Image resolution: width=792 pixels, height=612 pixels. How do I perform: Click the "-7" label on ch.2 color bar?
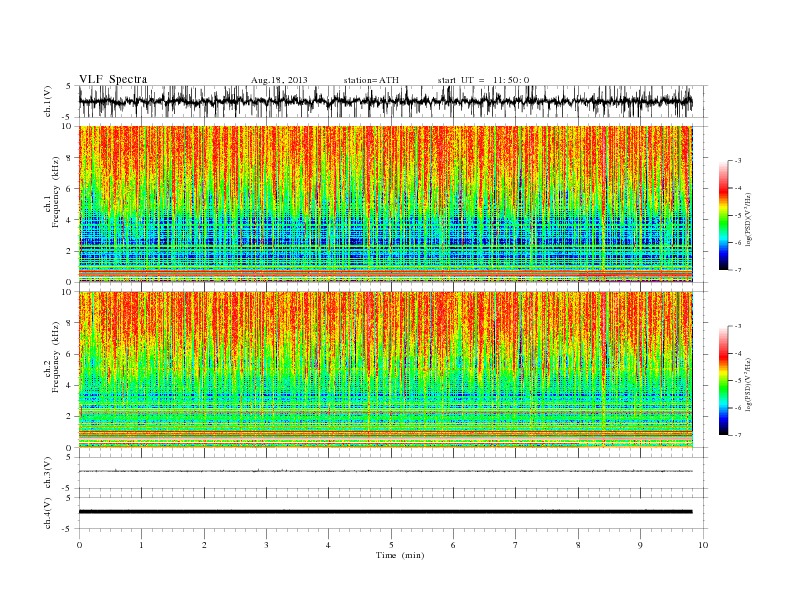[737, 435]
